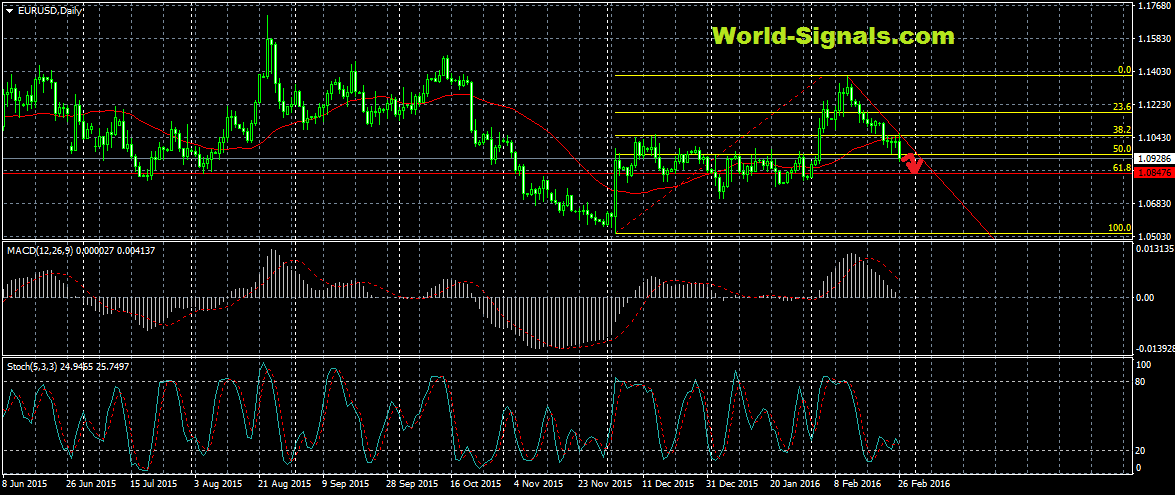Select the red downward arrow on chart
The image size is (1175, 495).
913,164
